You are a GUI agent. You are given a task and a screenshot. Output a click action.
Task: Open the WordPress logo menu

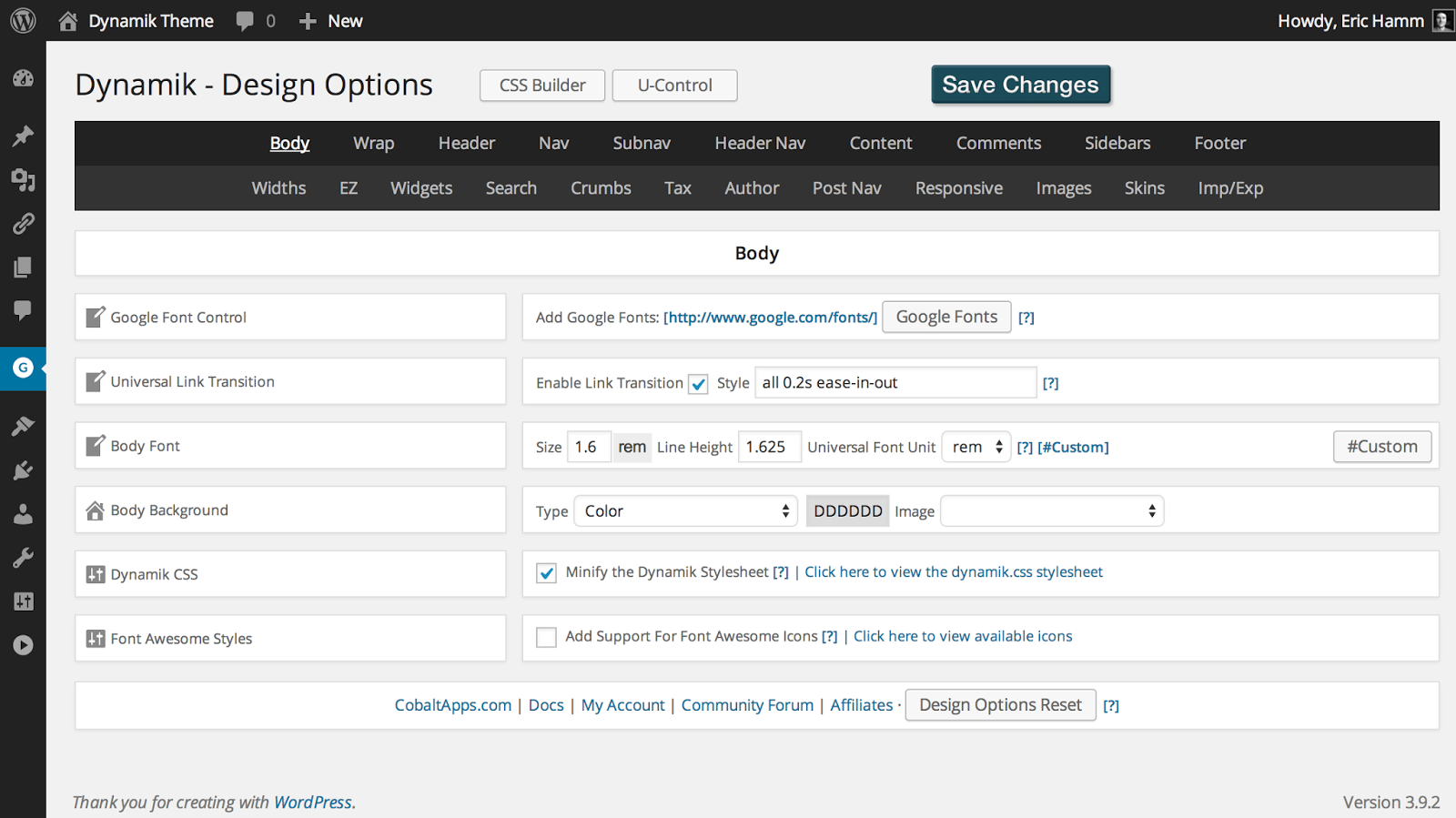click(23, 20)
